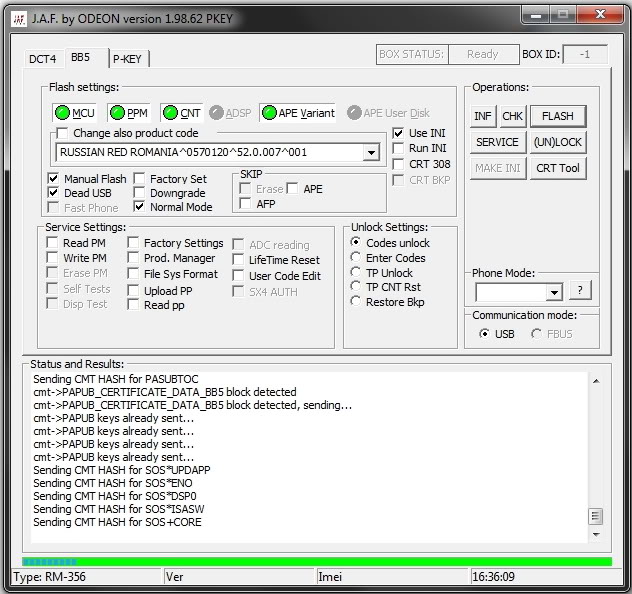
Task: Click the green MCU file indicator
Action: [62, 113]
